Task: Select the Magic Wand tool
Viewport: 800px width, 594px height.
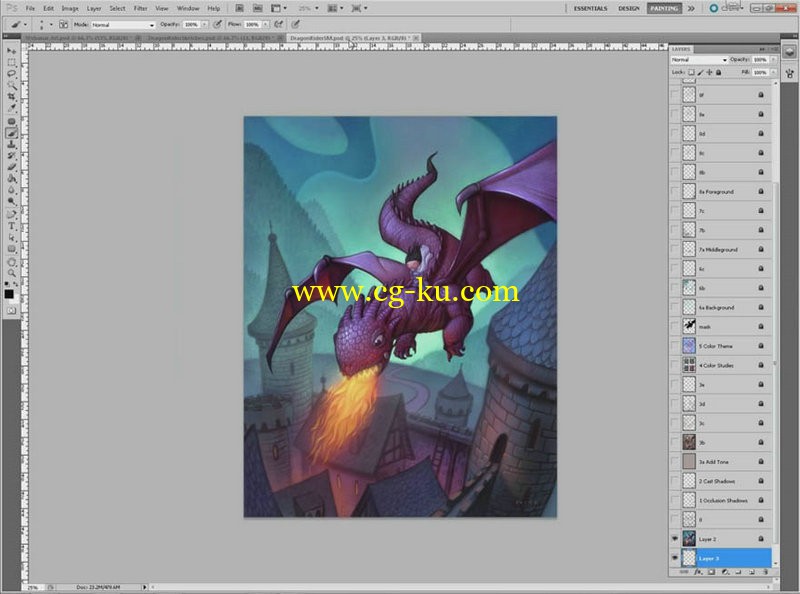Action: point(11,85)
